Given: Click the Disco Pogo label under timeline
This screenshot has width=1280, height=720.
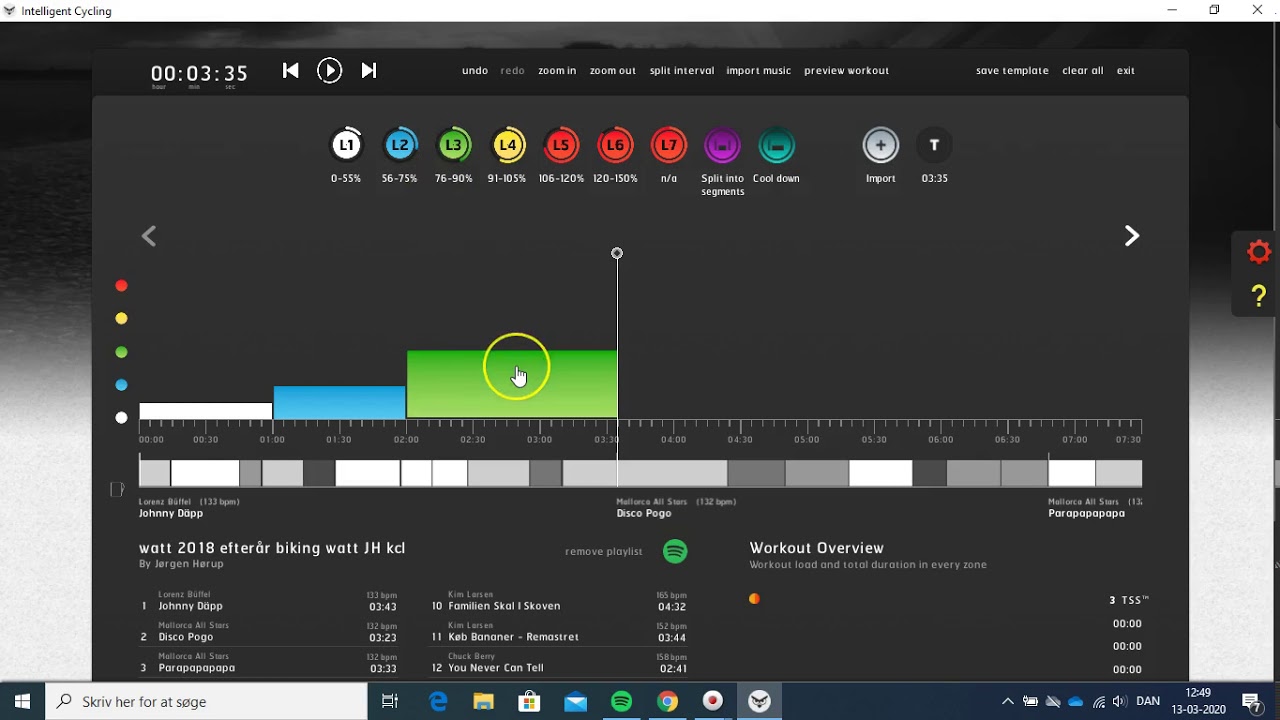Looking at the screenshot, I should pyautogui.click(x=644, y=513).
